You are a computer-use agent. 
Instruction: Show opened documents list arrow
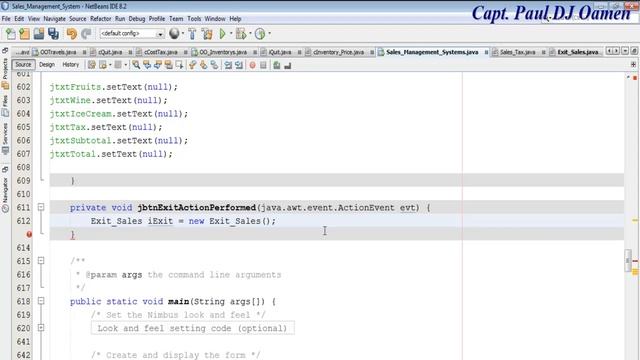(x=625, y=51)
